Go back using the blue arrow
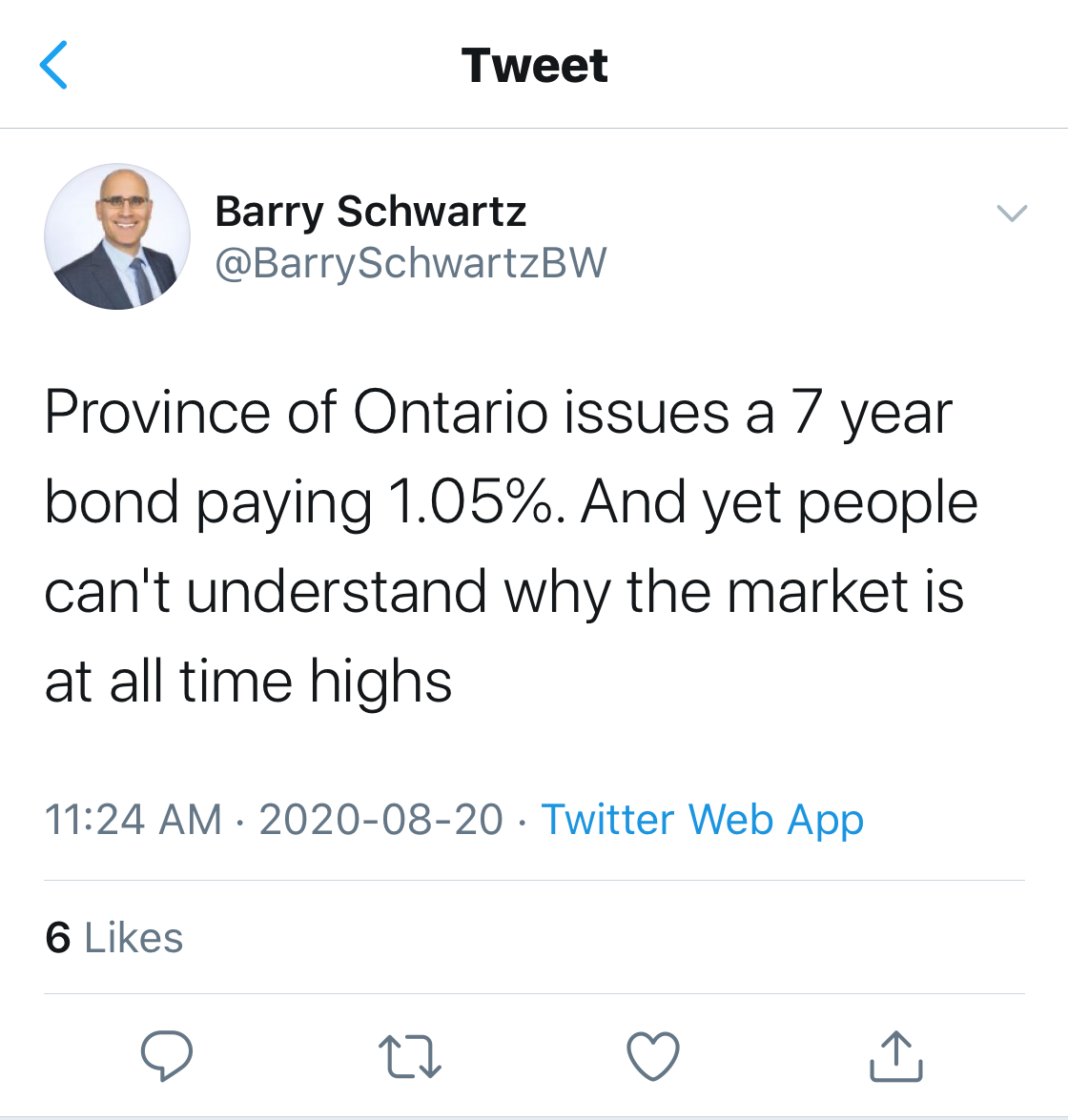Image resolution: width=1068 pixels, height=1120 pixels. pos(54,66)
